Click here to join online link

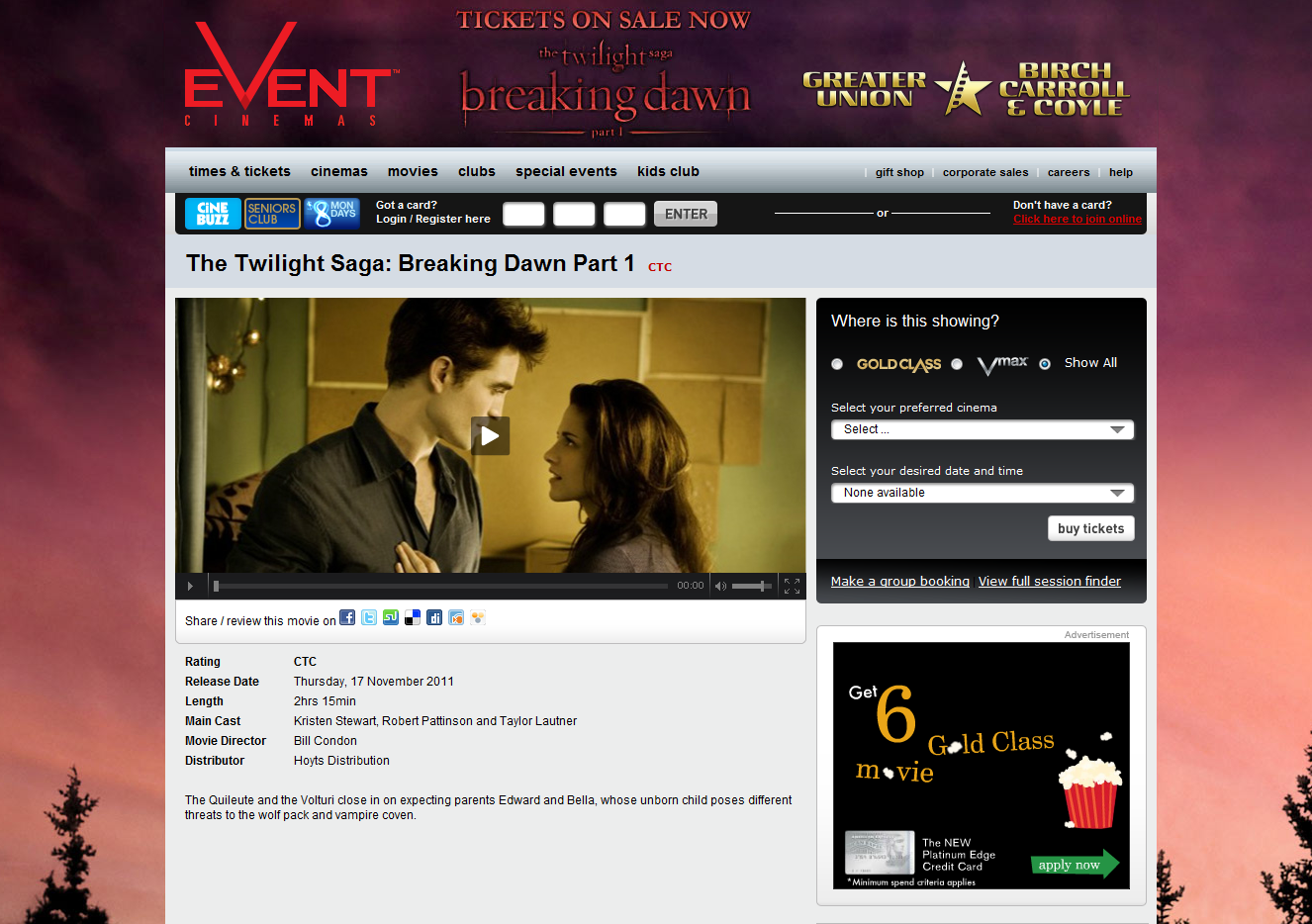(x=1078, y=220)
